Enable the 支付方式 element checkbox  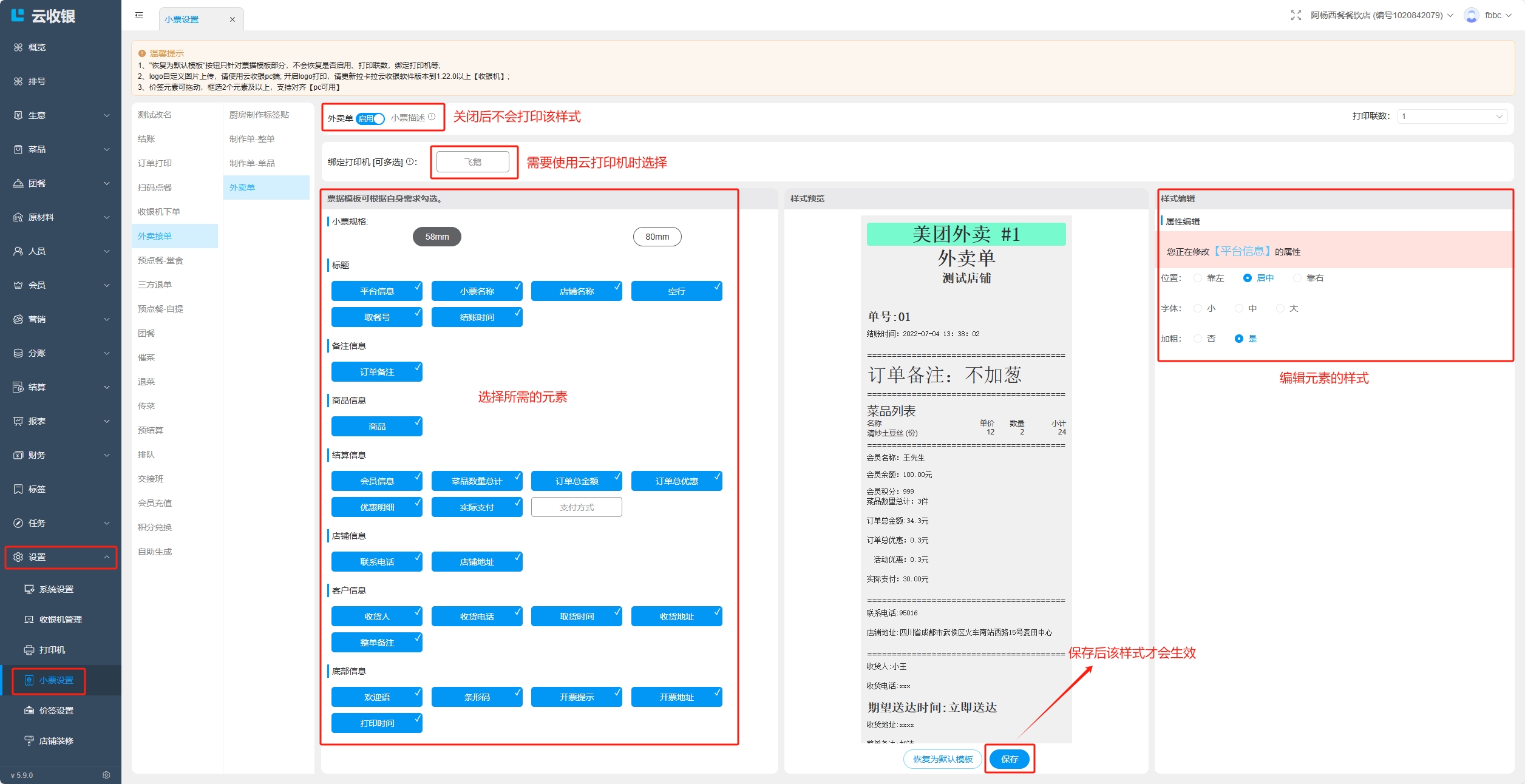point(576,507)
